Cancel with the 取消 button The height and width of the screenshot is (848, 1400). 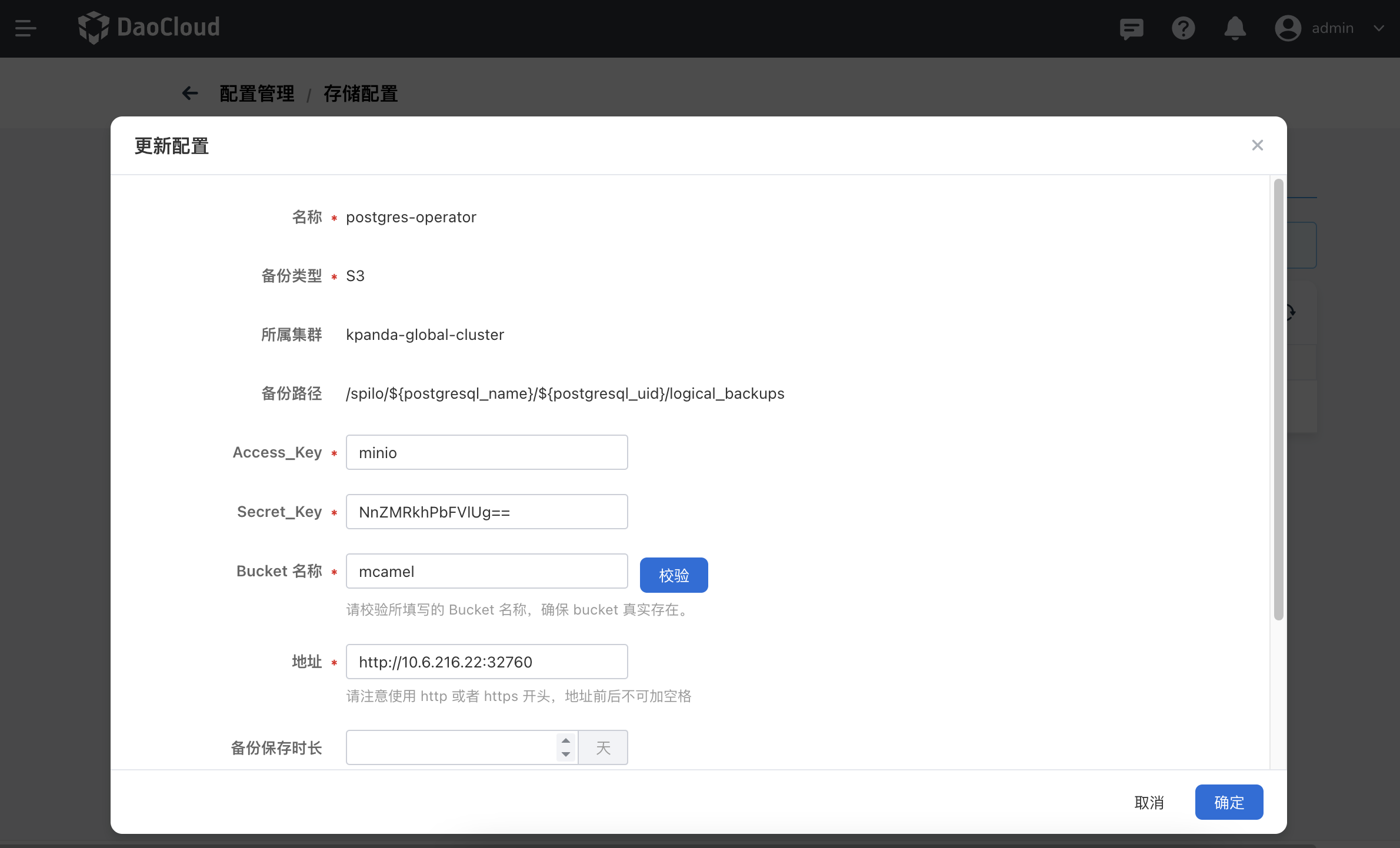(x=1149, y=802)
